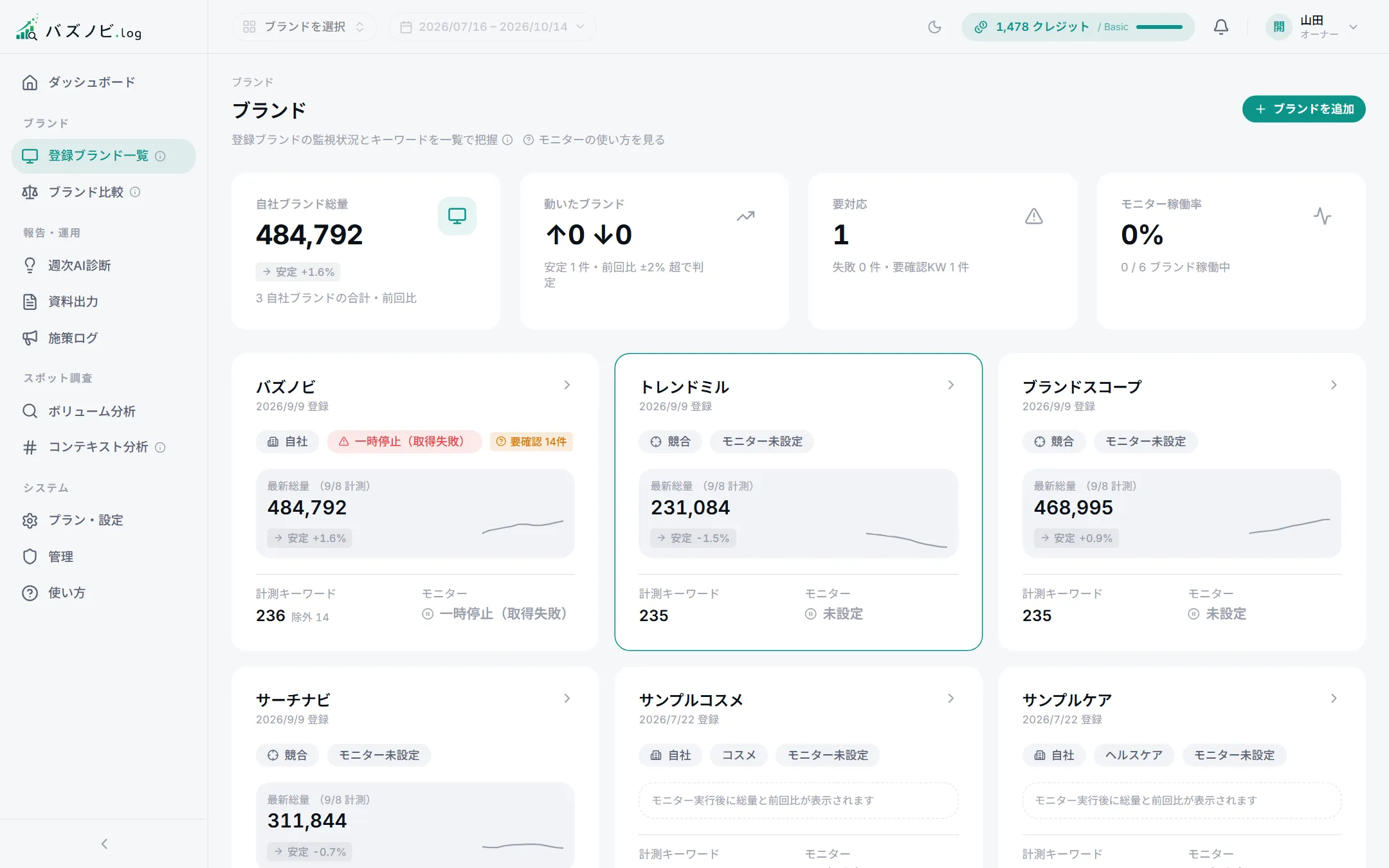Viewport: 1389px width, 868px height.
Task: Click the 資料出力 document icon
Action: tap(30, 302)
